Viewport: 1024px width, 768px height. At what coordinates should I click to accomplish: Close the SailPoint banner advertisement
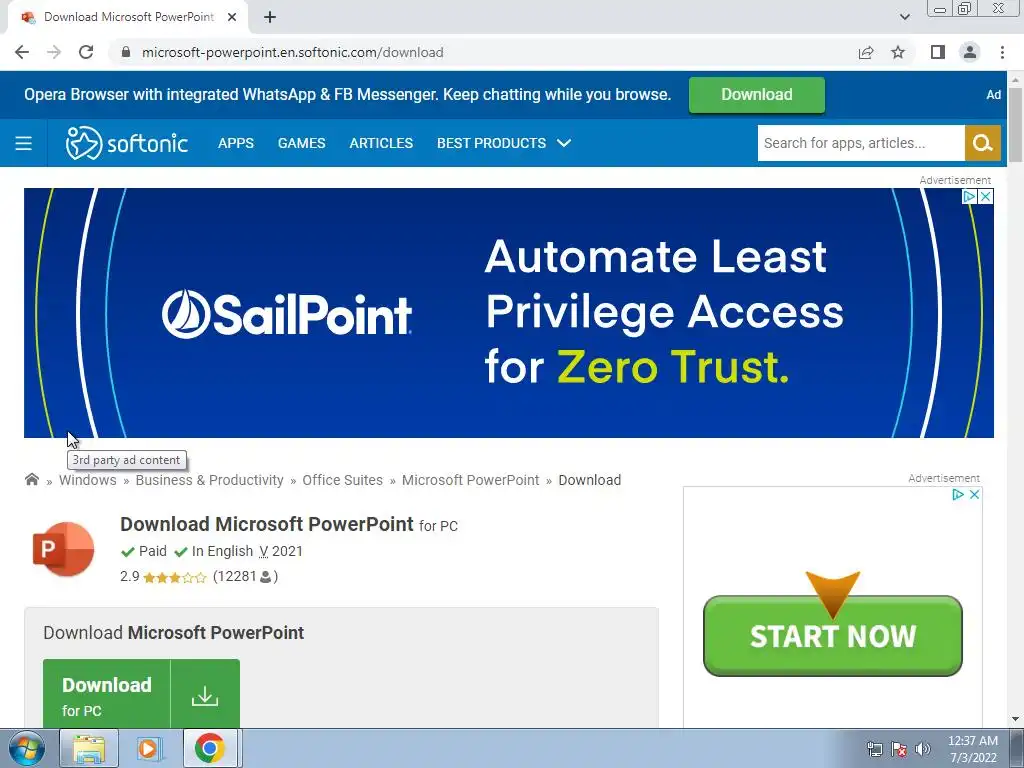click(985, 197)
